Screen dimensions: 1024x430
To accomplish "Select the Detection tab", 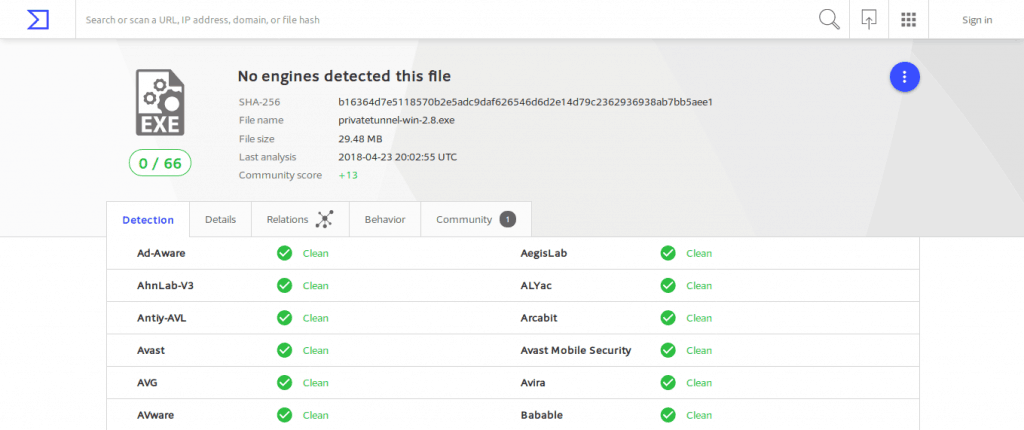I will (x=148, y=220).
